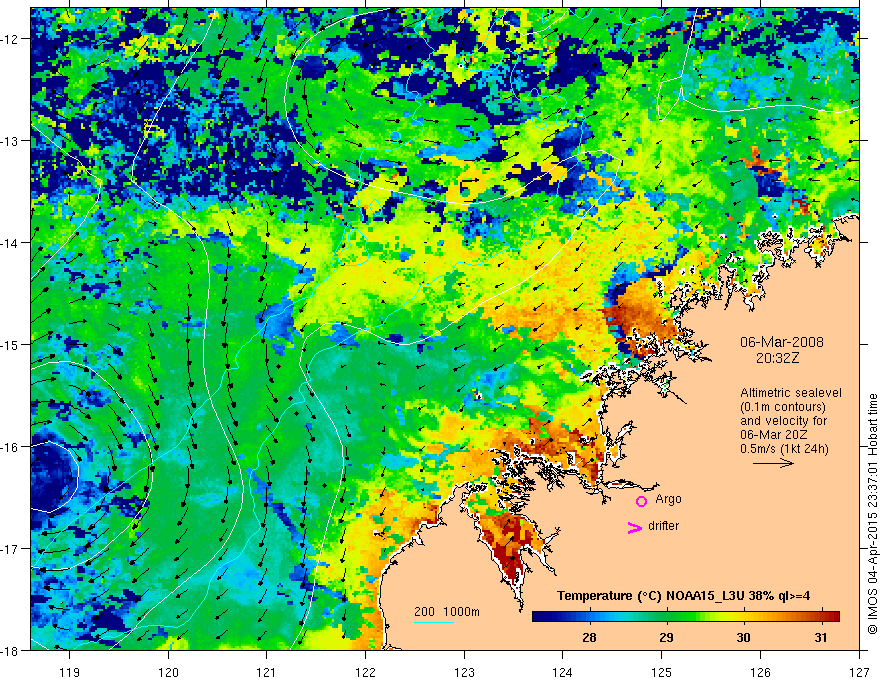This screenshot has height=680, width=880.
Task: Click the latitude axis label '-12'
Action: [11, 39]
